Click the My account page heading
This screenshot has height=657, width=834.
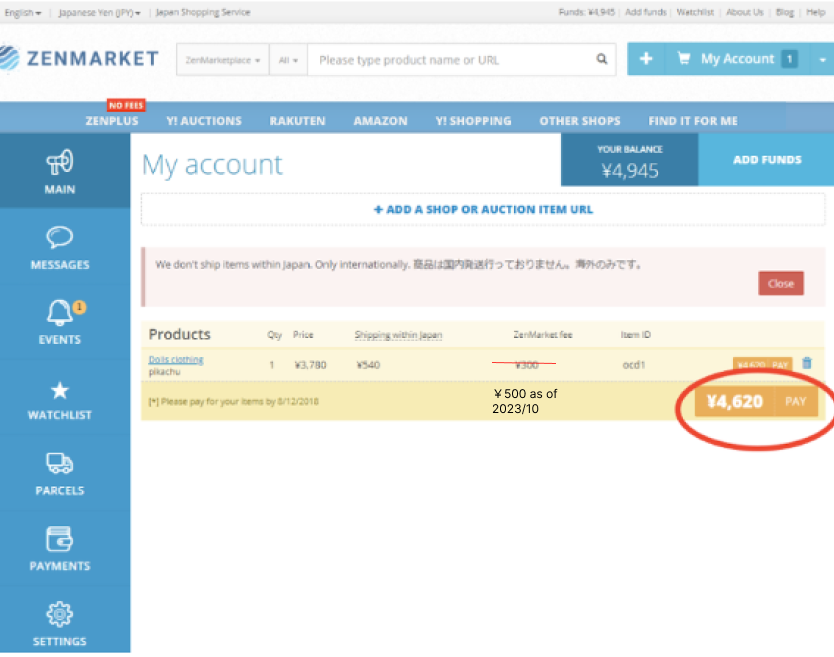pos(212,165)
